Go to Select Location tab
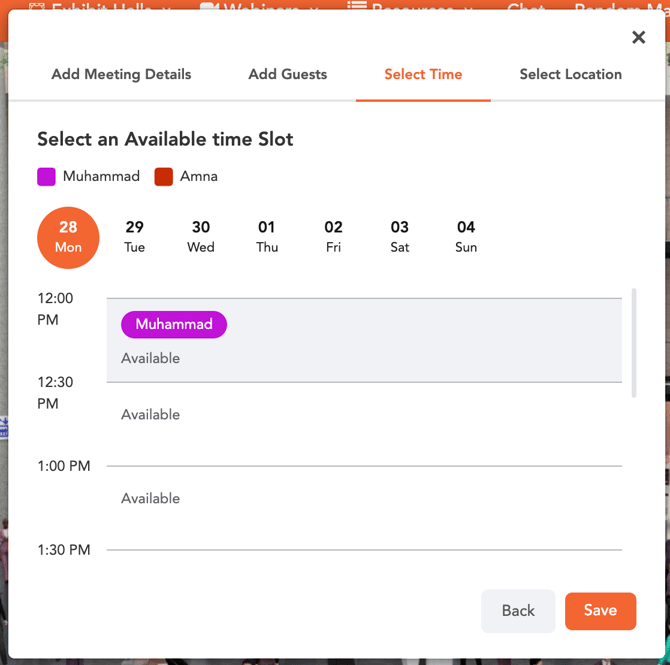The width and height of the screenshot is (670, 665). (570, 74)
